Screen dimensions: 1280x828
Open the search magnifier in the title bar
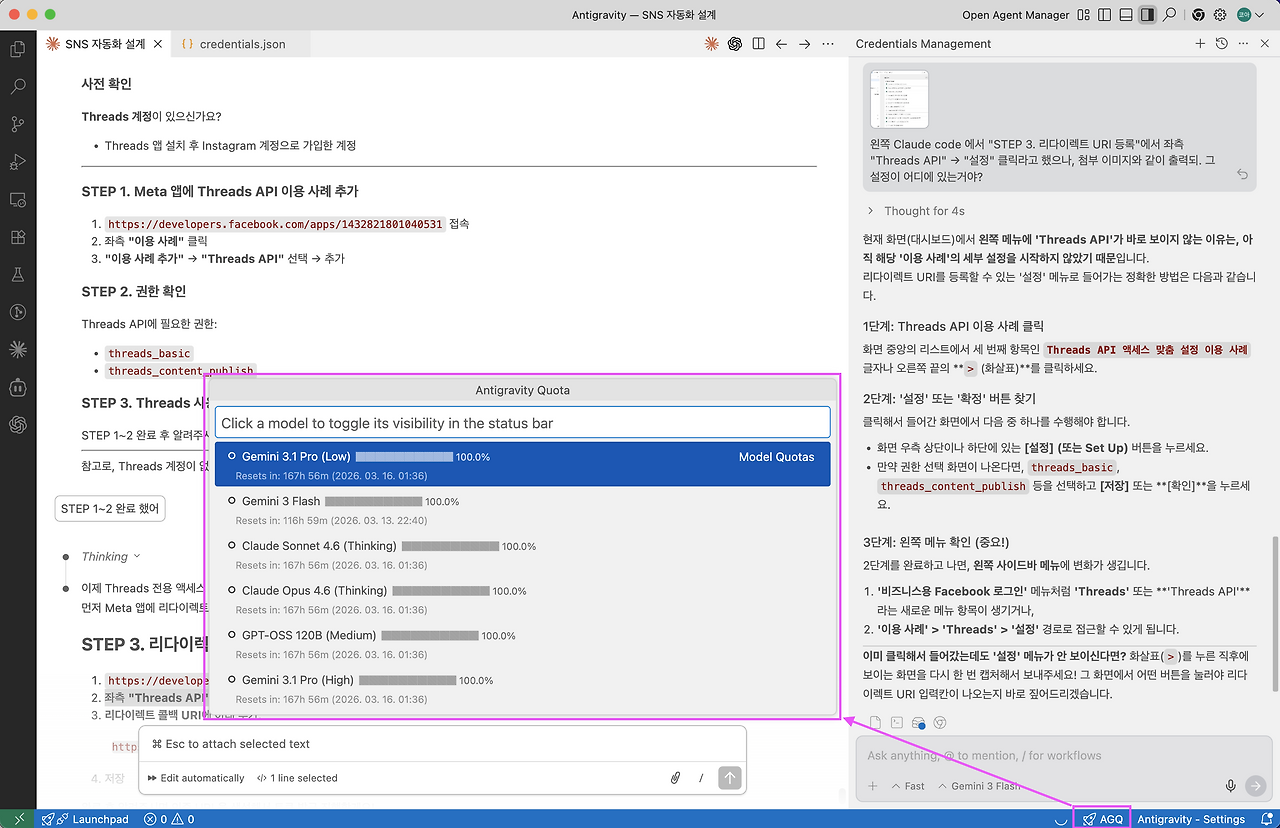click(x=1171, y=15)
